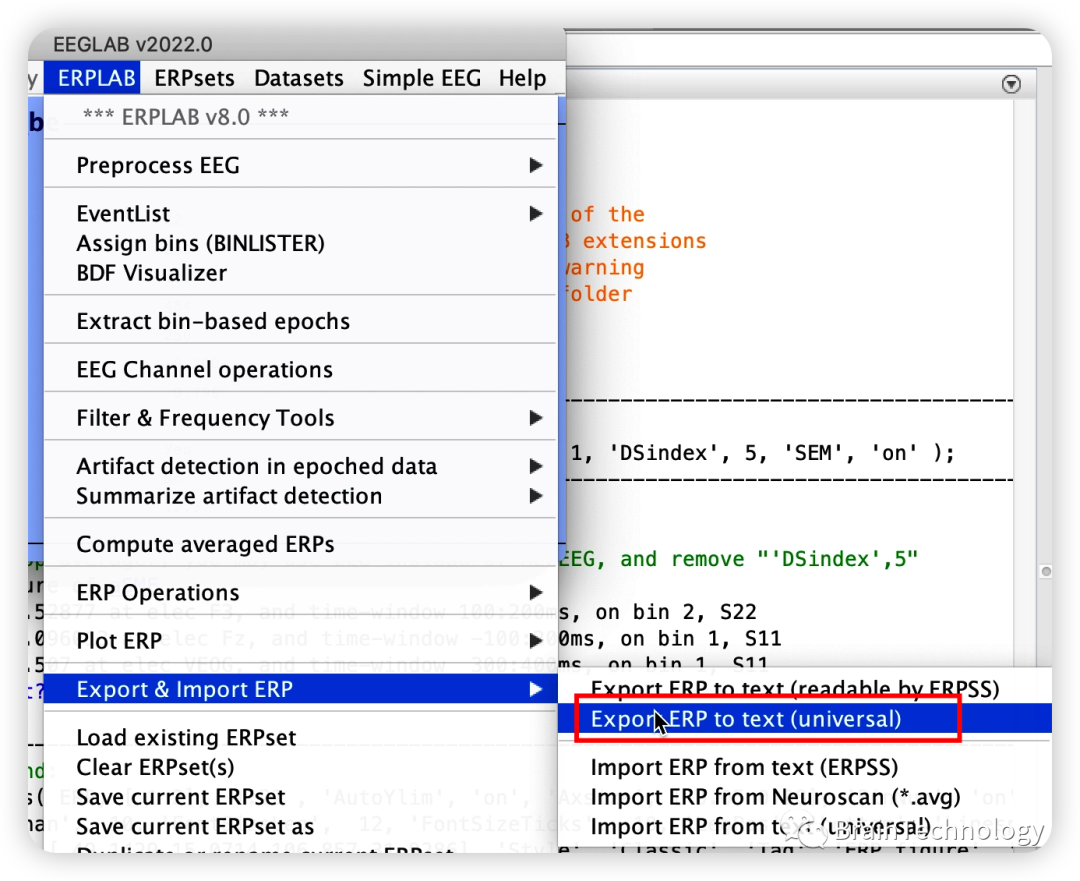Screen dimensions: 1080x881
Task: Choose Extract bin-based epochs
Action: 213,322
